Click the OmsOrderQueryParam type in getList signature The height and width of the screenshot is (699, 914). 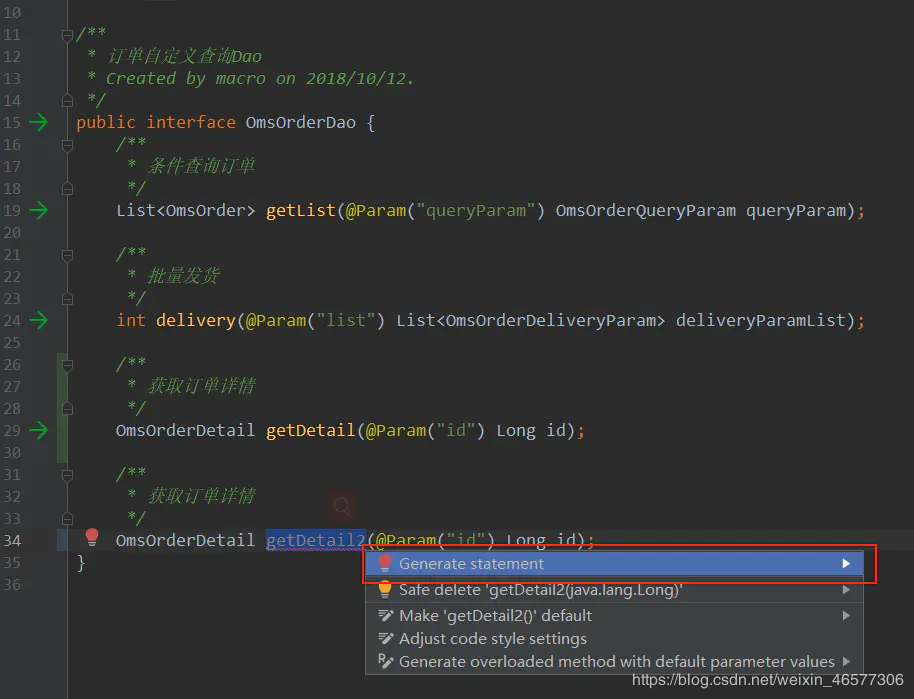pos(645,210)
